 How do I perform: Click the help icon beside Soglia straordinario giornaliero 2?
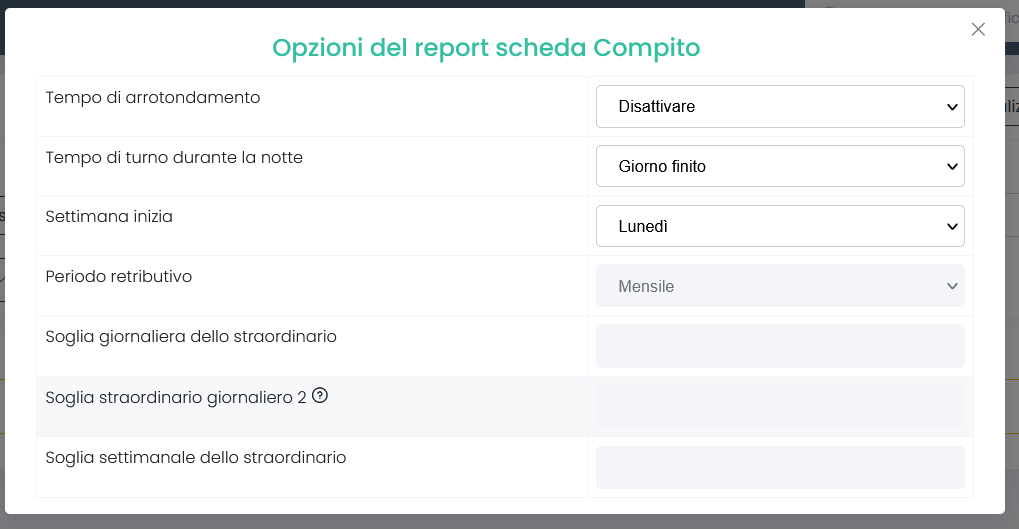[x=320, y=395]
